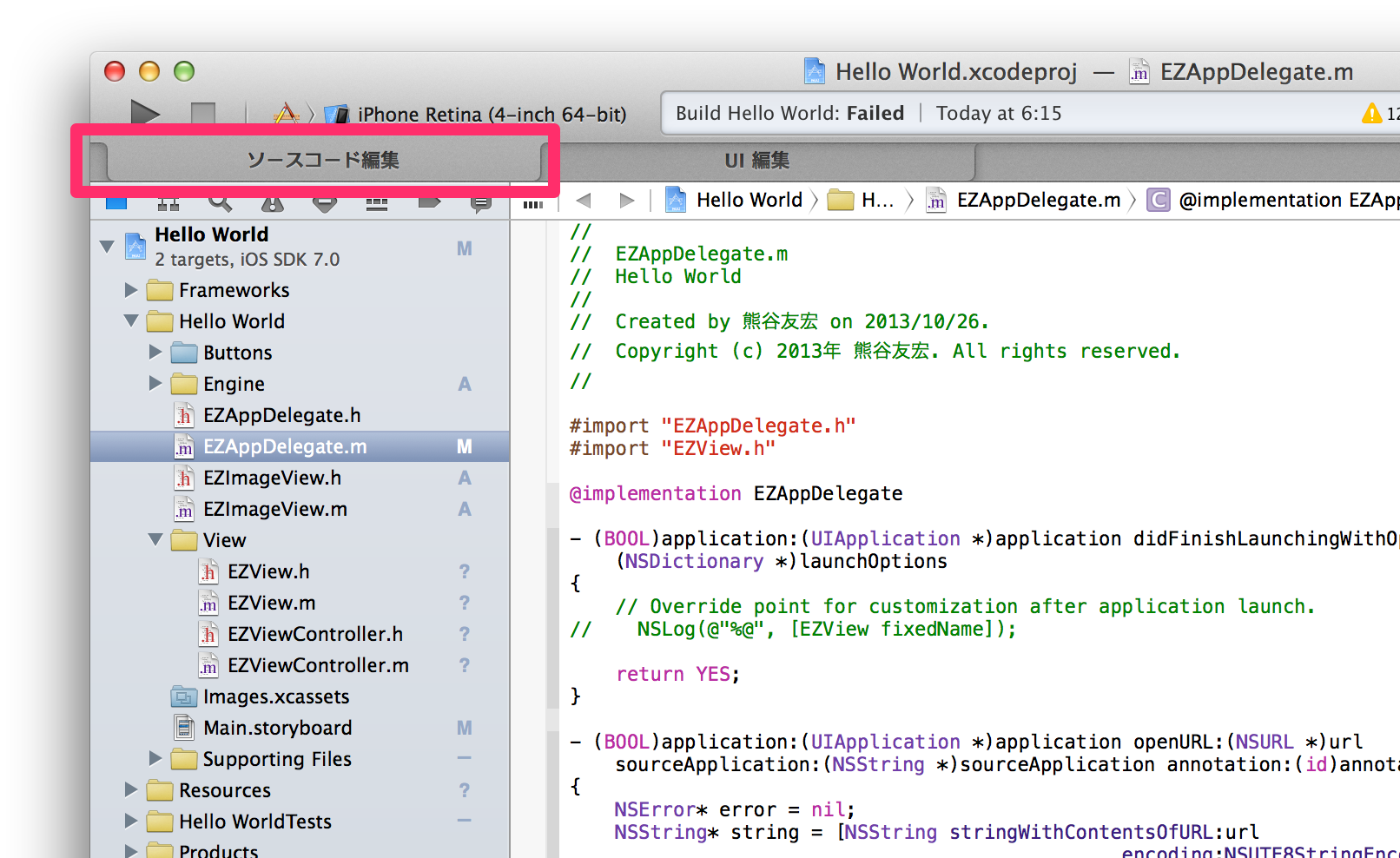The height and width of the screenshot is (858, 1400).
Task: Click the return YES; statement
Action: (x=677, y=675)
